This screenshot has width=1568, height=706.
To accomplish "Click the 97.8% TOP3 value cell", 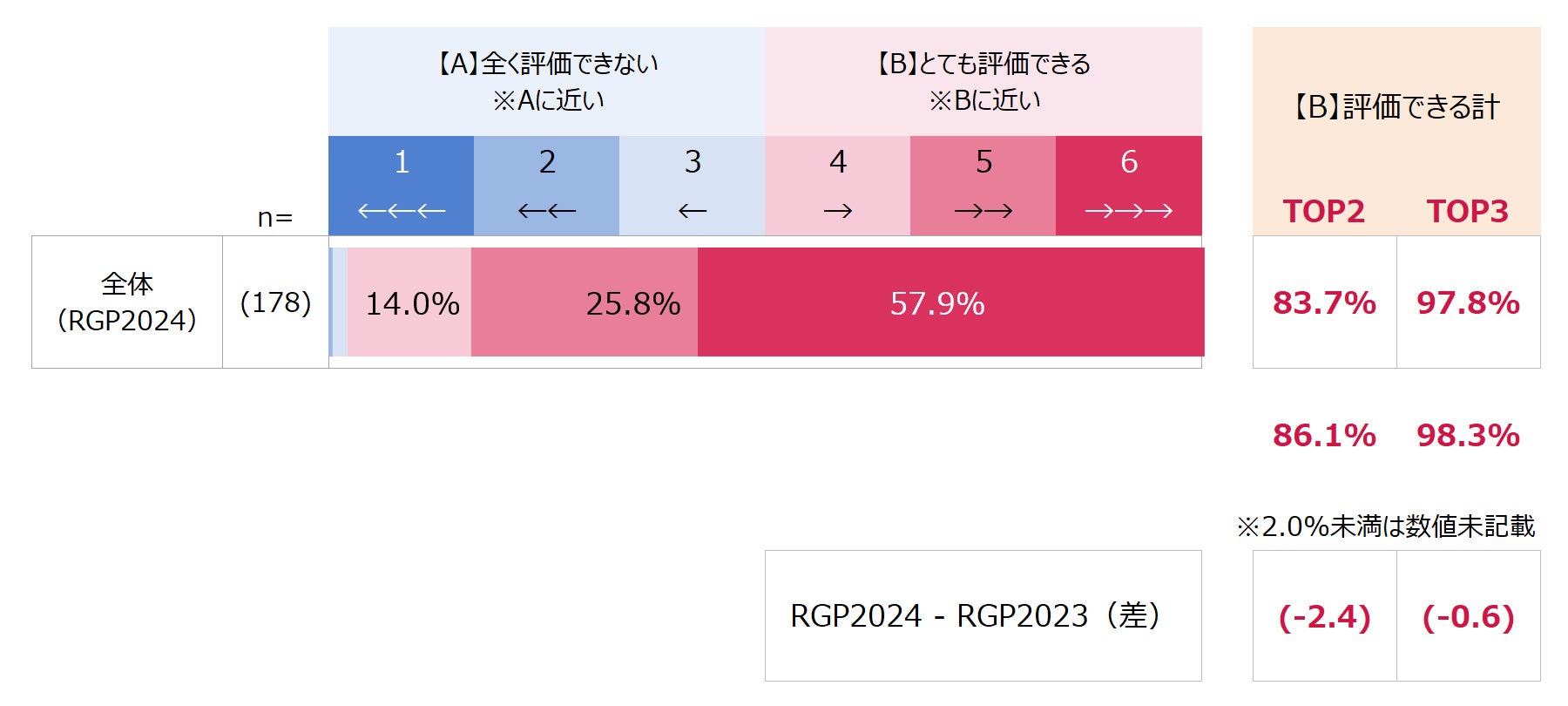I will point(1468,302).
